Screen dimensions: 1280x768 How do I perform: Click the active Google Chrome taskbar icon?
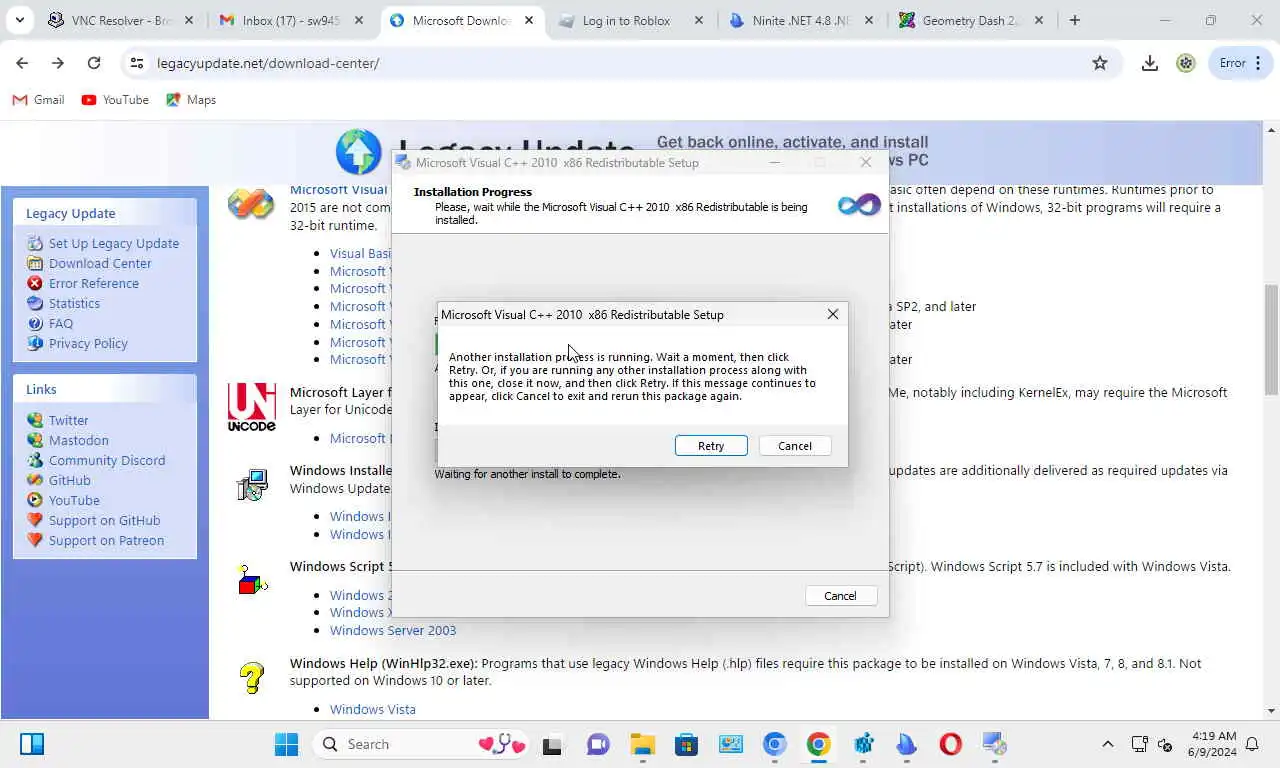click(x=818, y=744)
